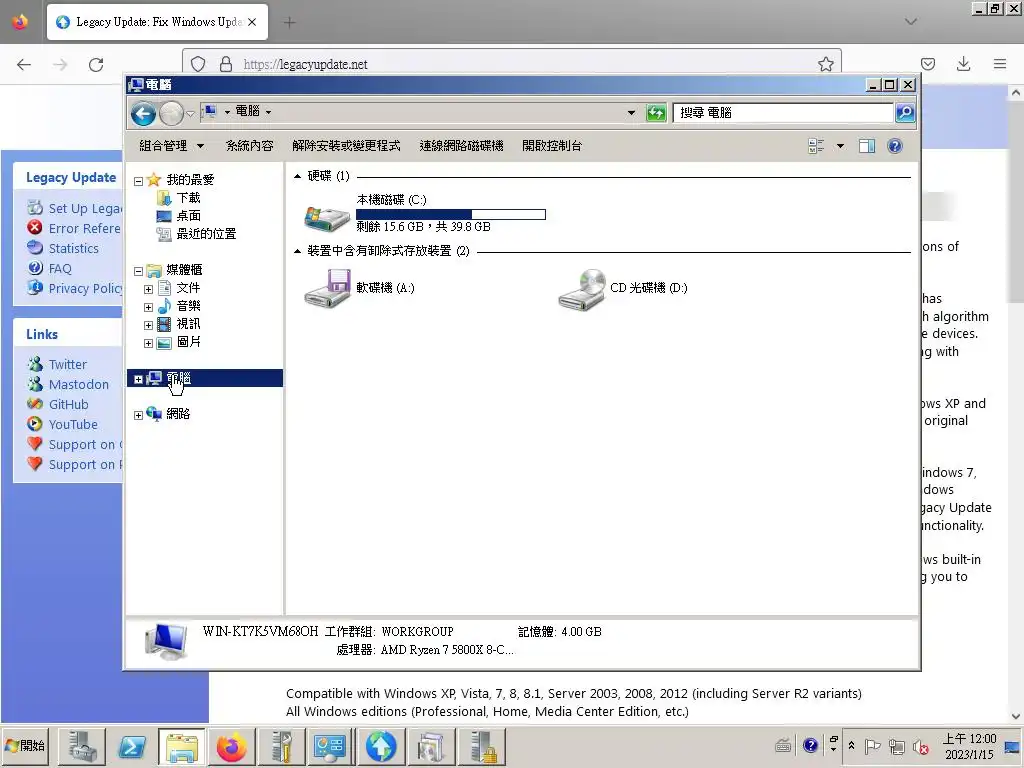Click the search magnifier in Explorer

[x=904, y=113]
